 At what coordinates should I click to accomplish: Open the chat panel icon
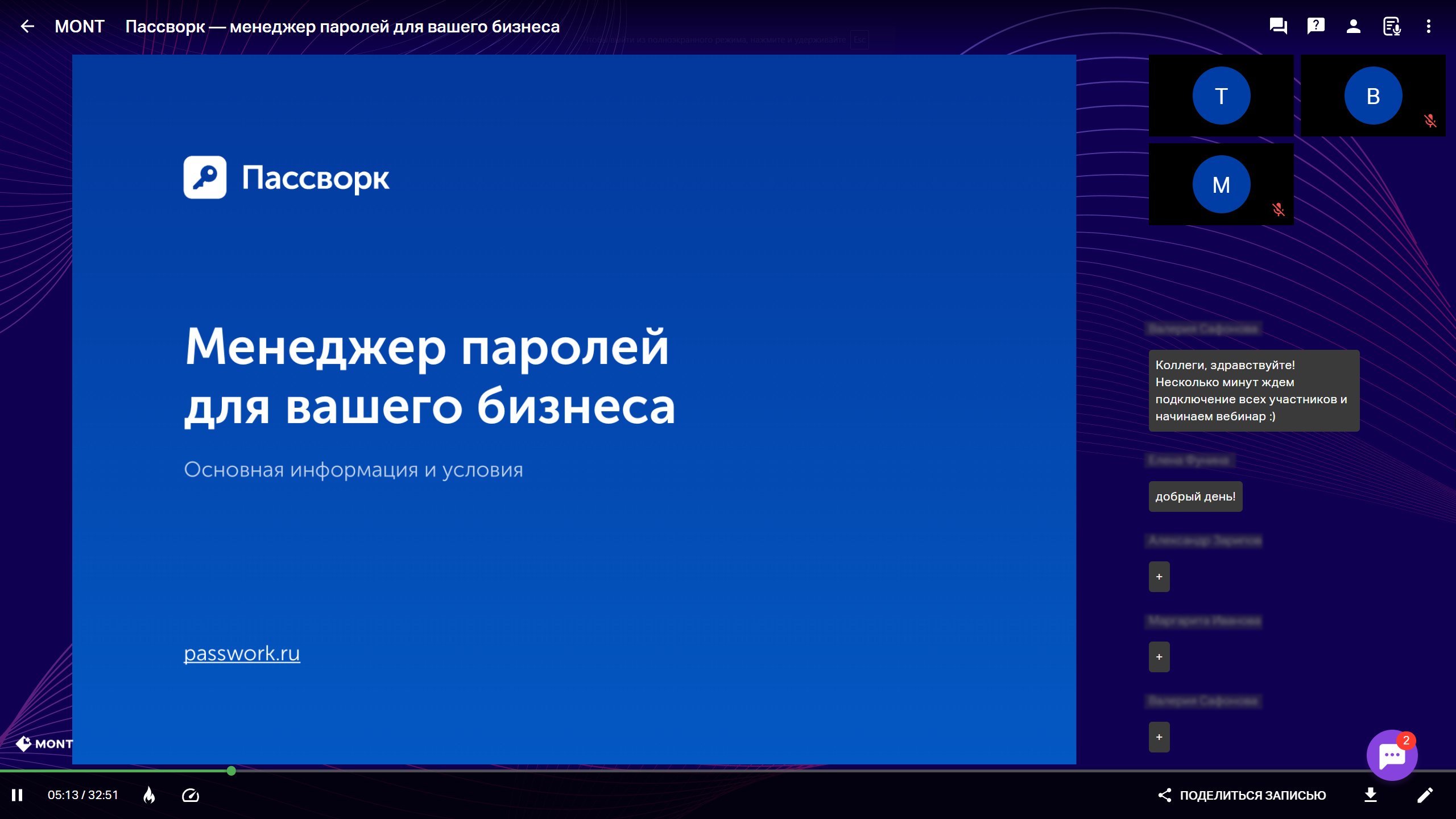tap(1278, 26)
